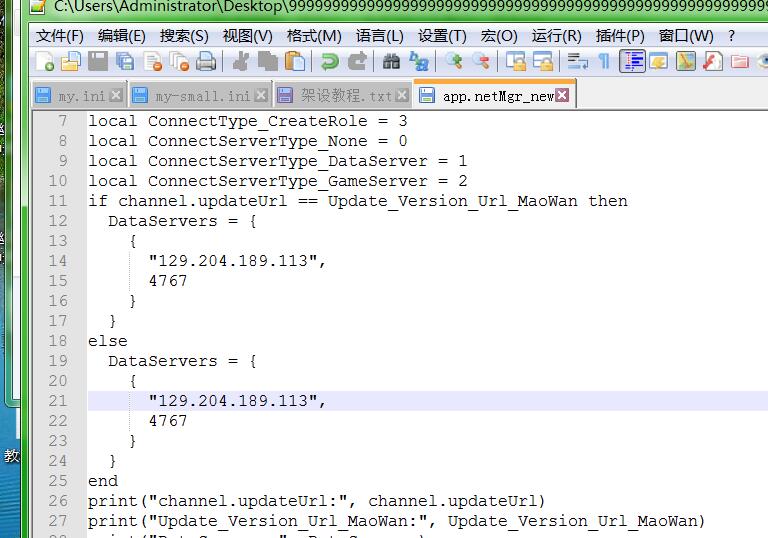Image resolution: width=768 pixels, height=538 pixels.
Task: Zoom in using the magnifier plus icon
Action: pos(454,62)
